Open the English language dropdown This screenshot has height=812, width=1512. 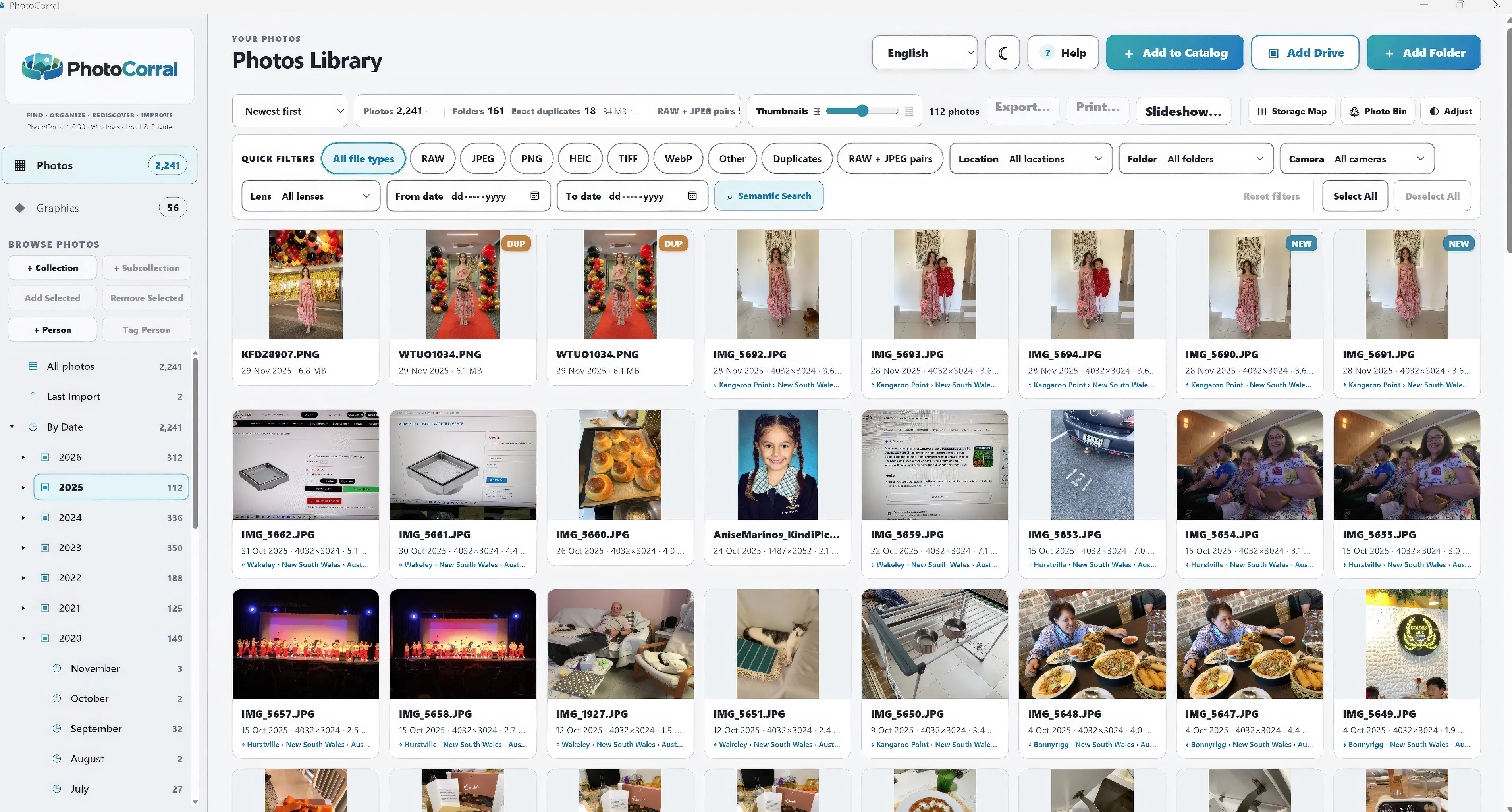tap(924, 53)
